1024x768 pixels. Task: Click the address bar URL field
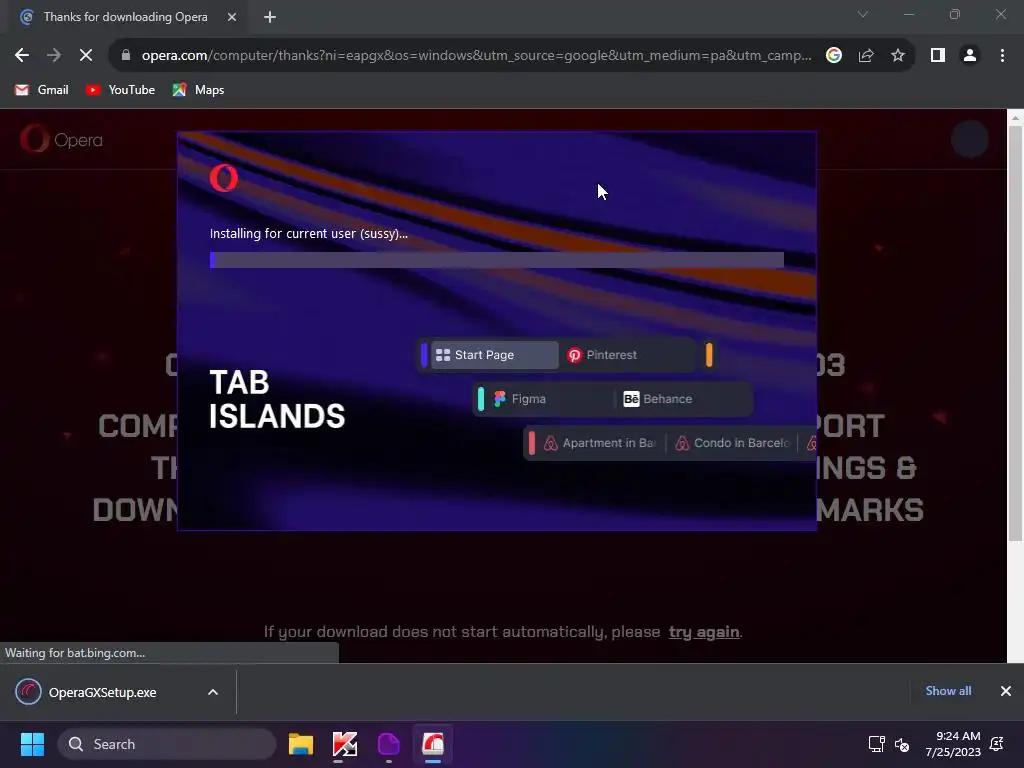(477, 56)
